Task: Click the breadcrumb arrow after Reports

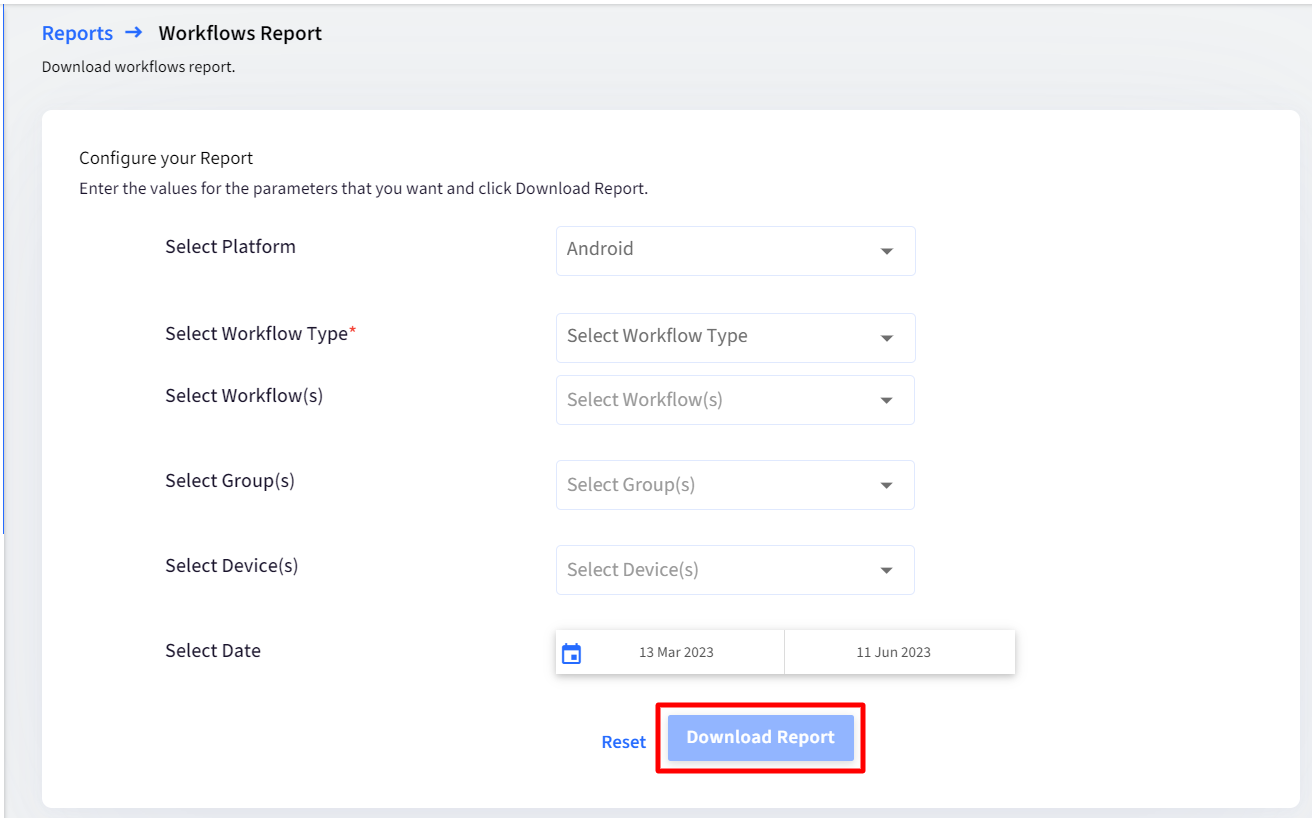Action: [134, 32]
